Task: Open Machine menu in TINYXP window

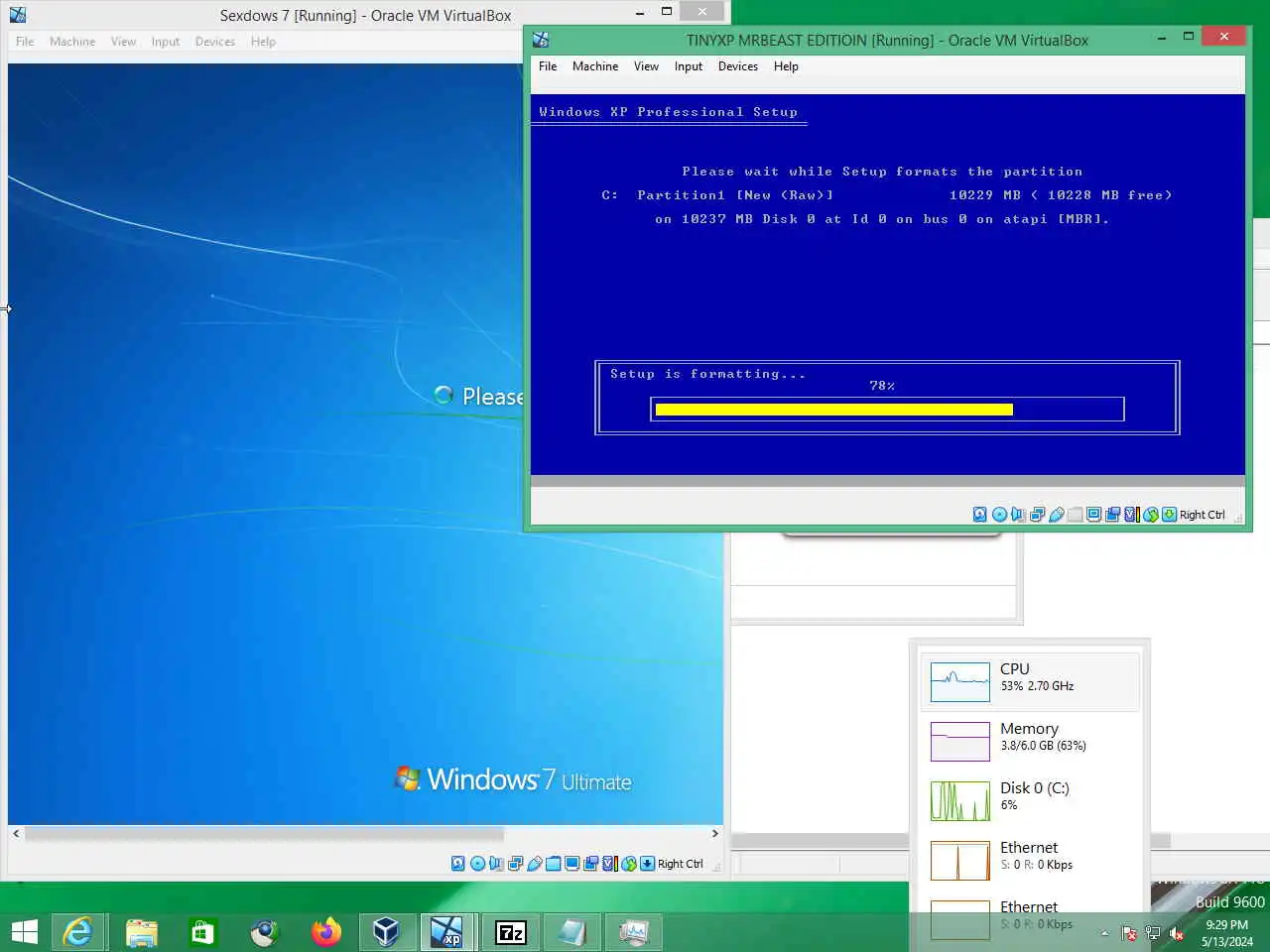Action: tap(595, 66)
